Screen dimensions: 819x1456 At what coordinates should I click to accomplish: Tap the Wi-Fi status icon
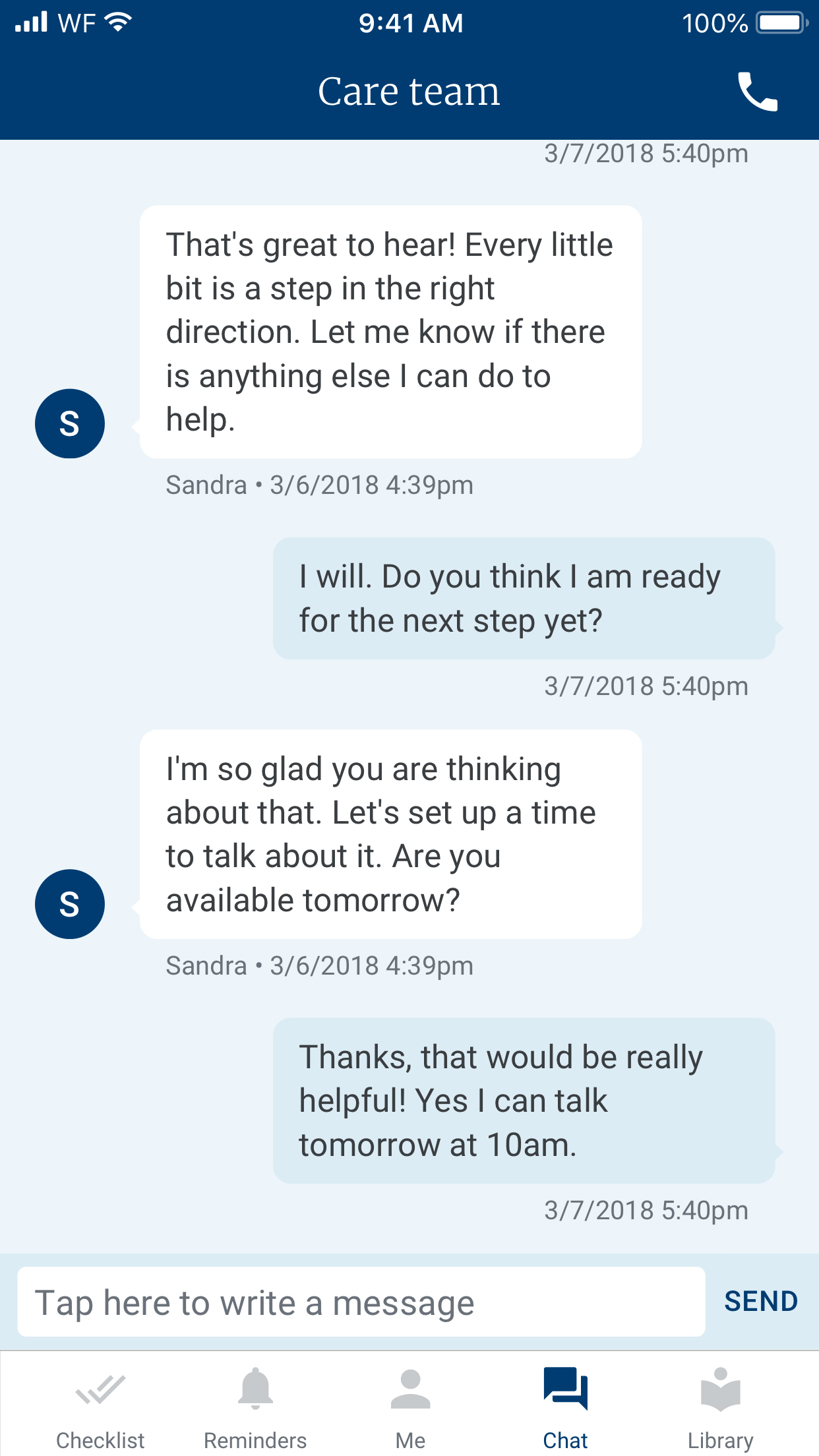click(x=119, y=22)
